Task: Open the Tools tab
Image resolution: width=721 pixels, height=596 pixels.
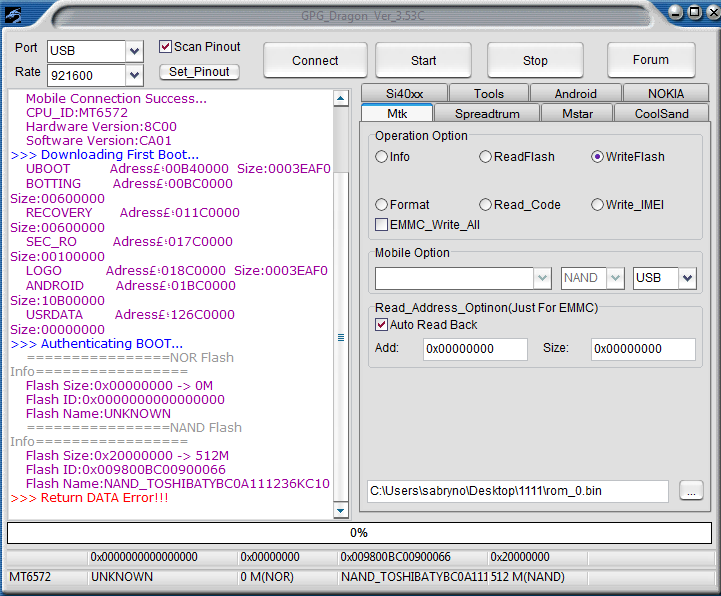Action: click(x=489, y=94)
